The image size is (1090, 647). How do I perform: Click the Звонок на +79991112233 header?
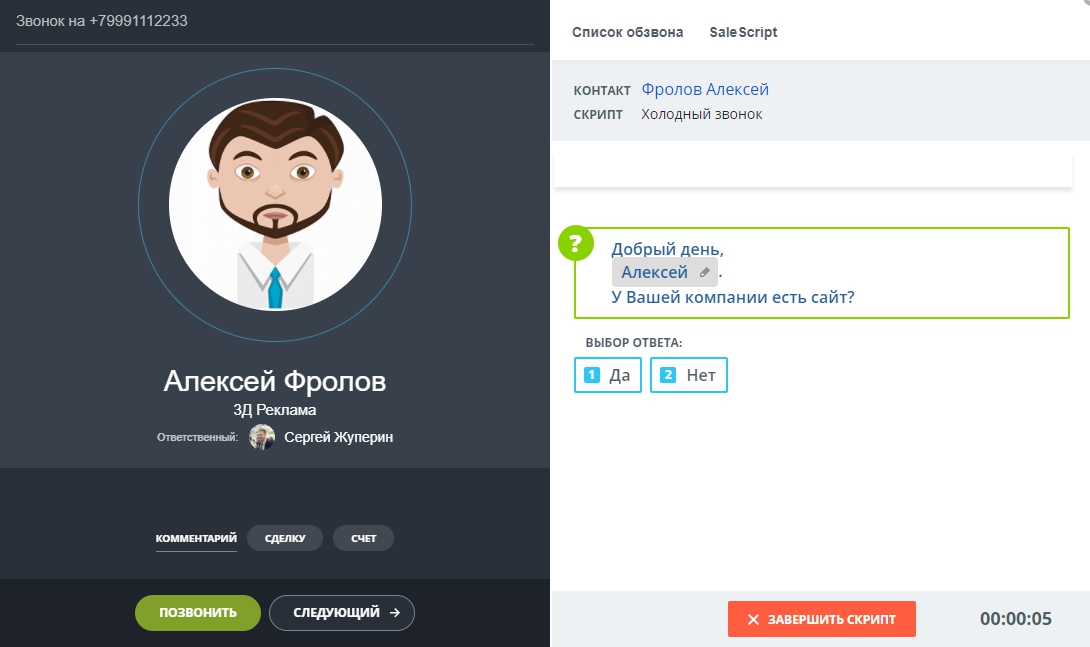(x=101, y=21)
